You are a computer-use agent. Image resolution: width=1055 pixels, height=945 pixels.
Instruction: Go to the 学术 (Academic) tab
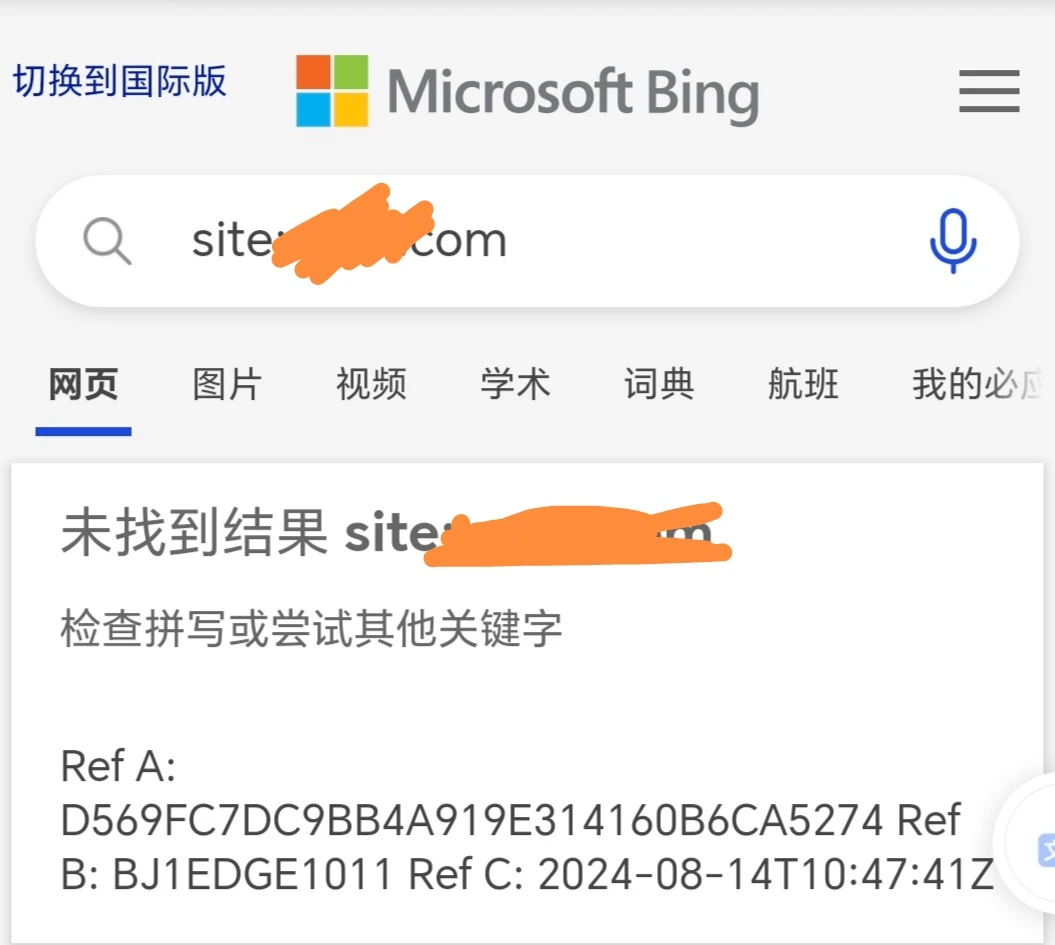[x=515, y=385]
